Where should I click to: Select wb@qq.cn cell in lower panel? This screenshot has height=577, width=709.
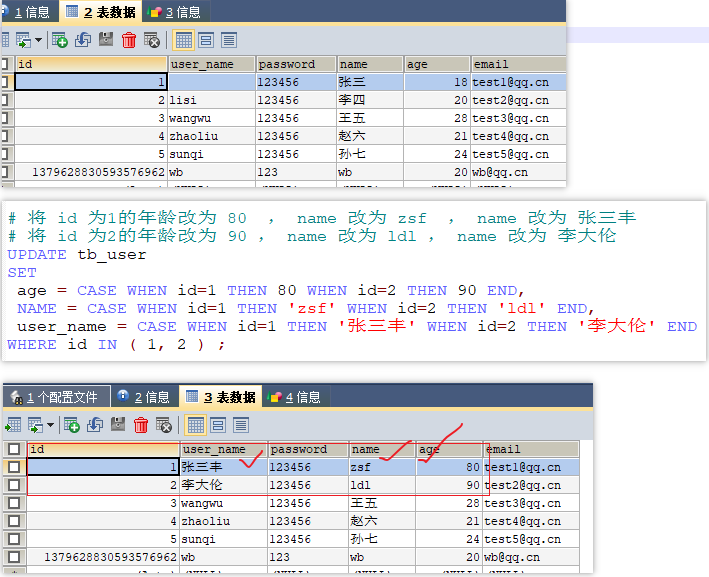pyautogui.click(x=531, y=557)
